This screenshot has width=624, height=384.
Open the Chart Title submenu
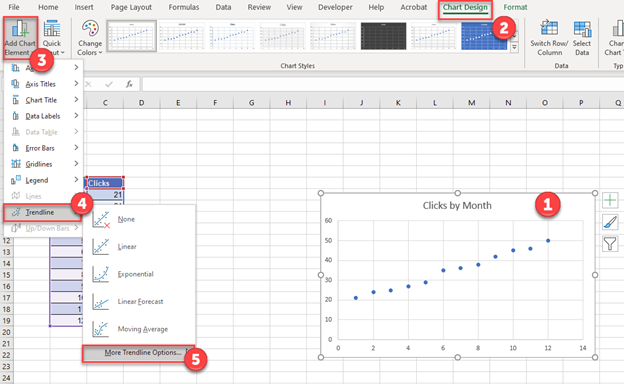pyautogui.click(x=44, y=100)
